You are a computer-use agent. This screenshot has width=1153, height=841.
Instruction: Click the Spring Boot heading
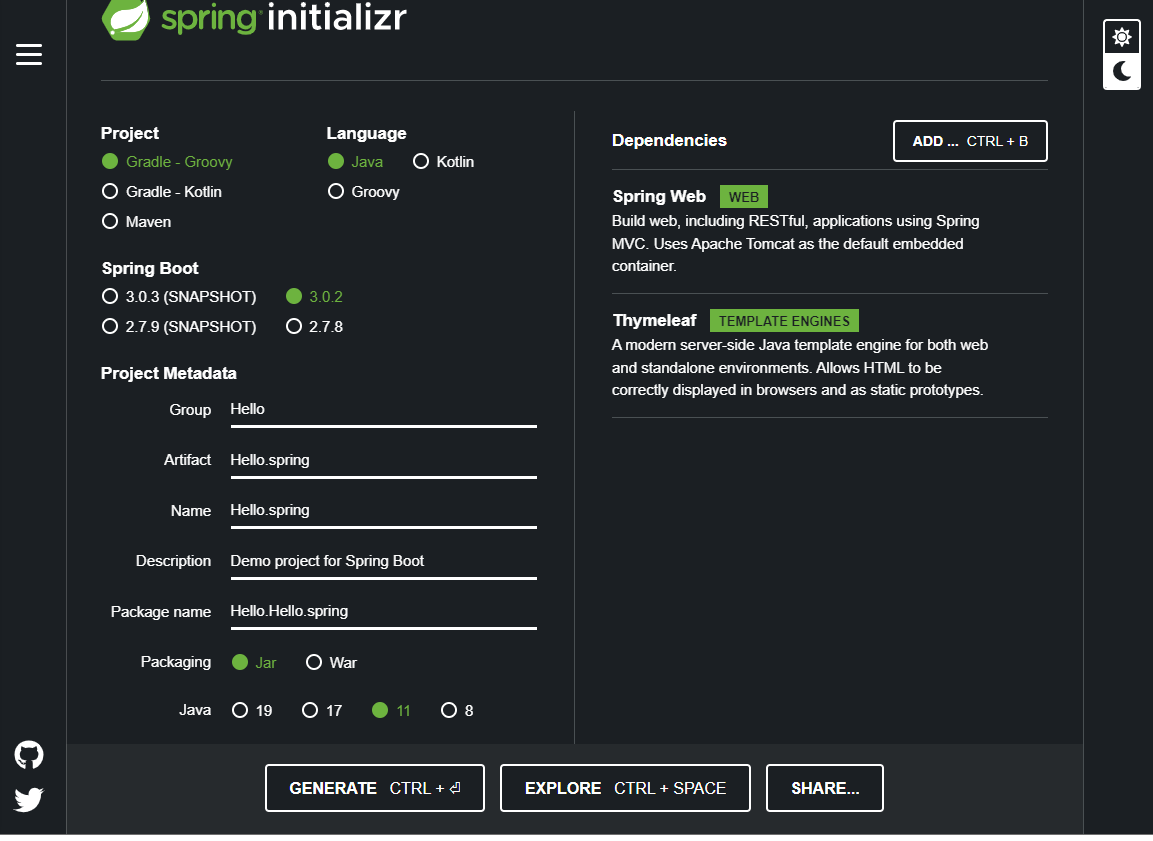coord(150,268)
